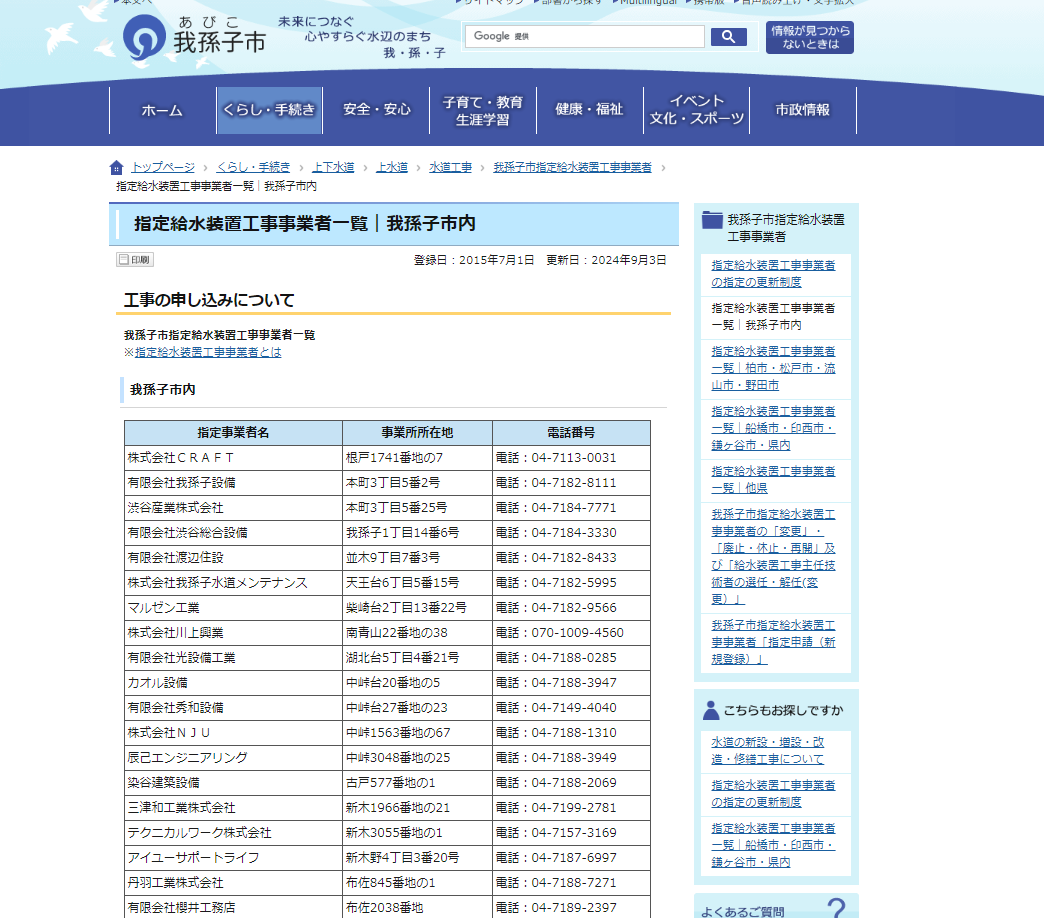Click the Abiko City logo
The height and width of the screenshot is (918, 1044).
coord(194,37)
